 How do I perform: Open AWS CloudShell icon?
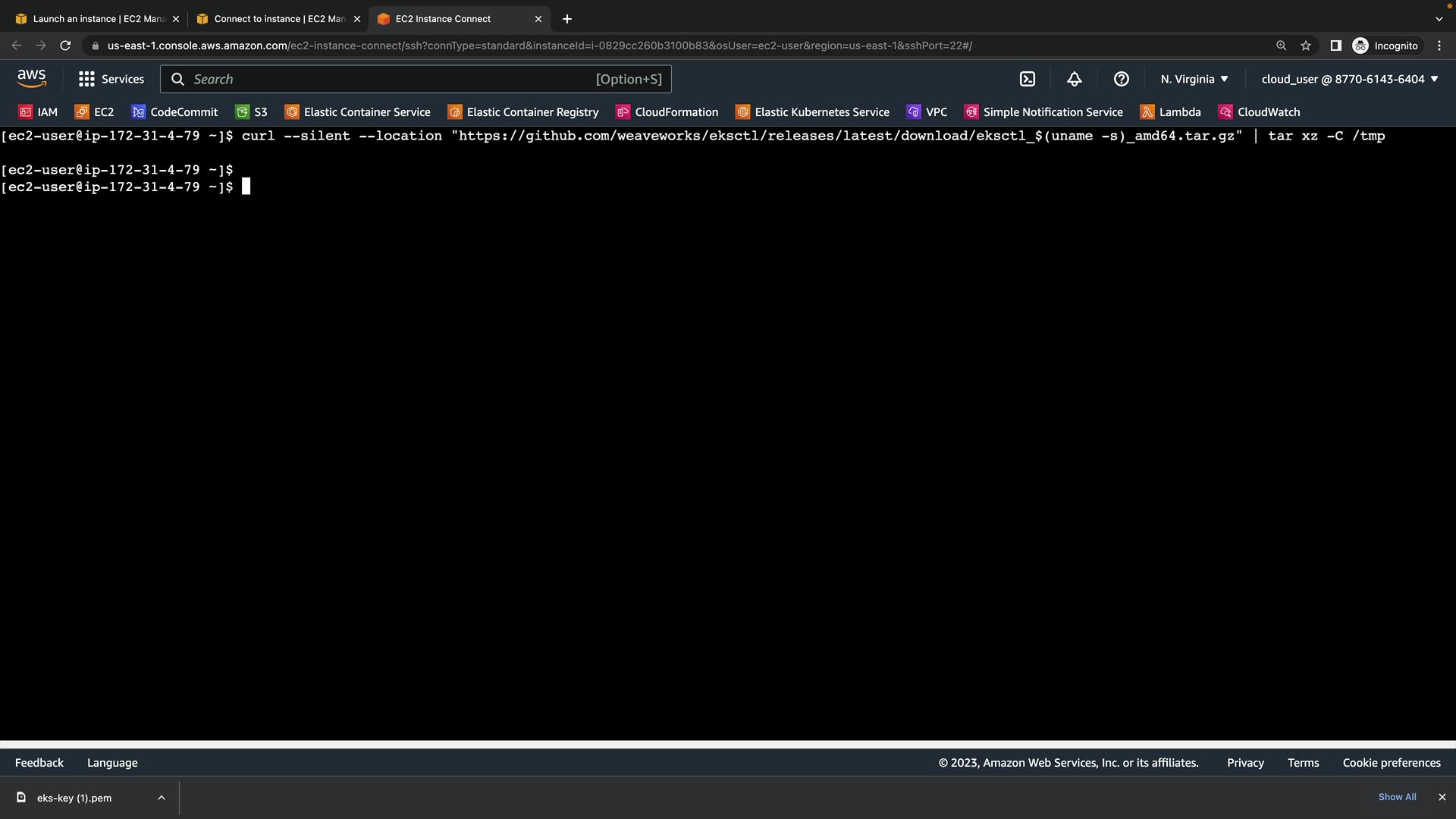coord(1028,79)
